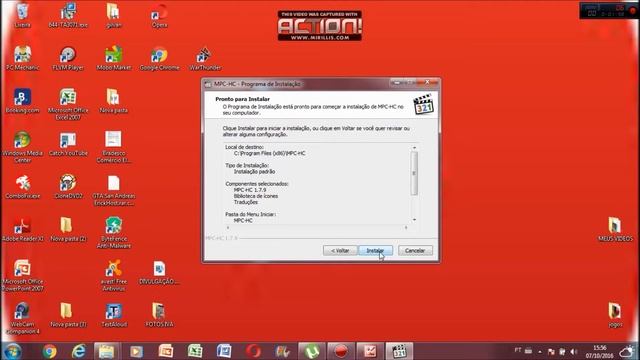
Task: Open the 'Nova pasta (3)' desktop folder
Action: click(x=68, y=315)
